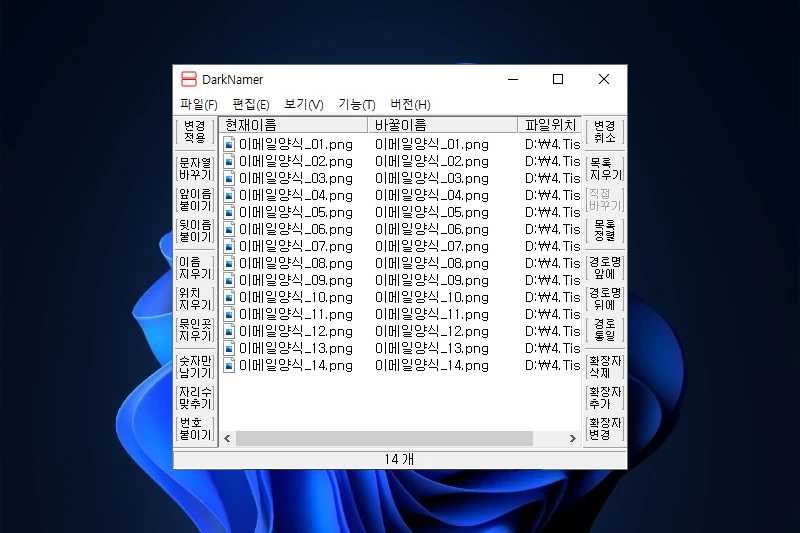Click the scrollbar right arrow
800x533 pixels.
[x=572, y=438]
